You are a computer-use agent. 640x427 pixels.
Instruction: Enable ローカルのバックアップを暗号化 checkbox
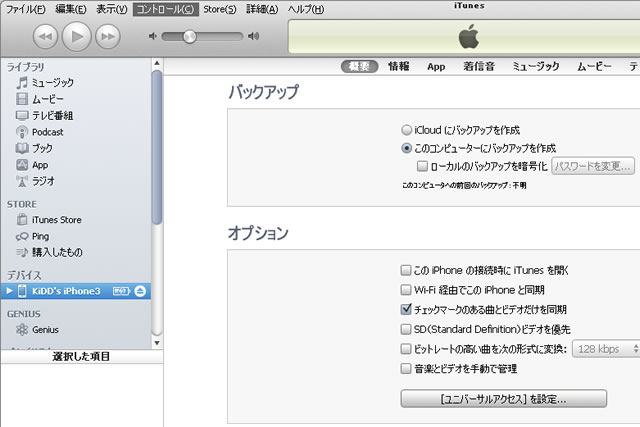pos(422,166)
